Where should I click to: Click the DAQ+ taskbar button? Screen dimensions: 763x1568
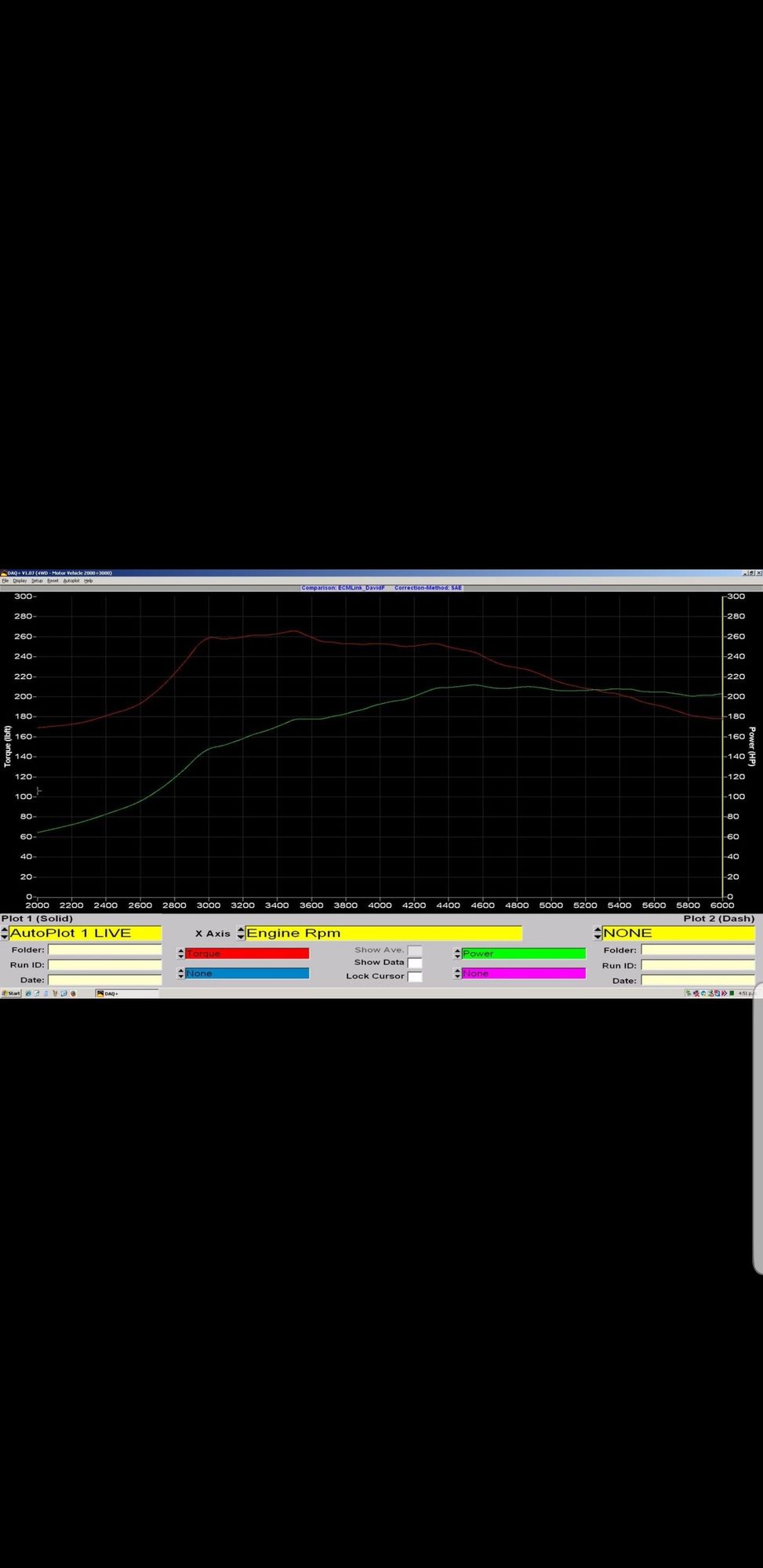[125, 993]
